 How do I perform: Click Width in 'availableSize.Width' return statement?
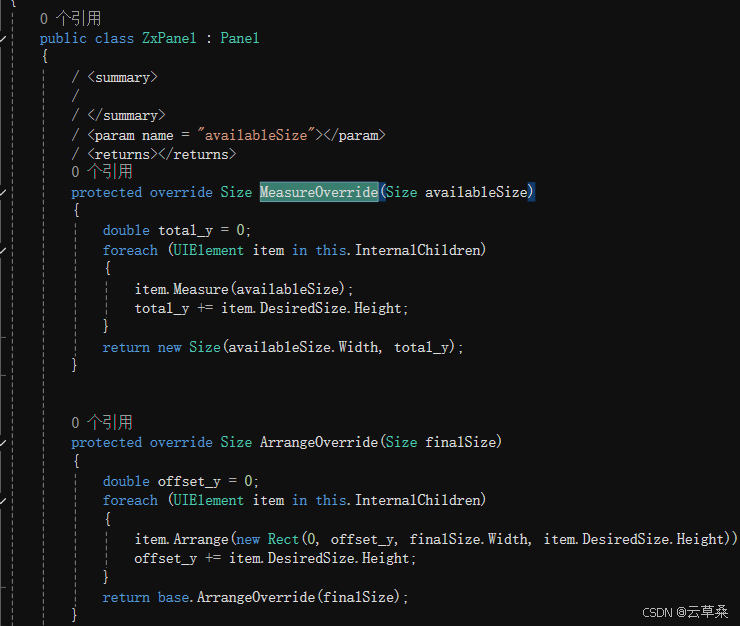point(358,347)
